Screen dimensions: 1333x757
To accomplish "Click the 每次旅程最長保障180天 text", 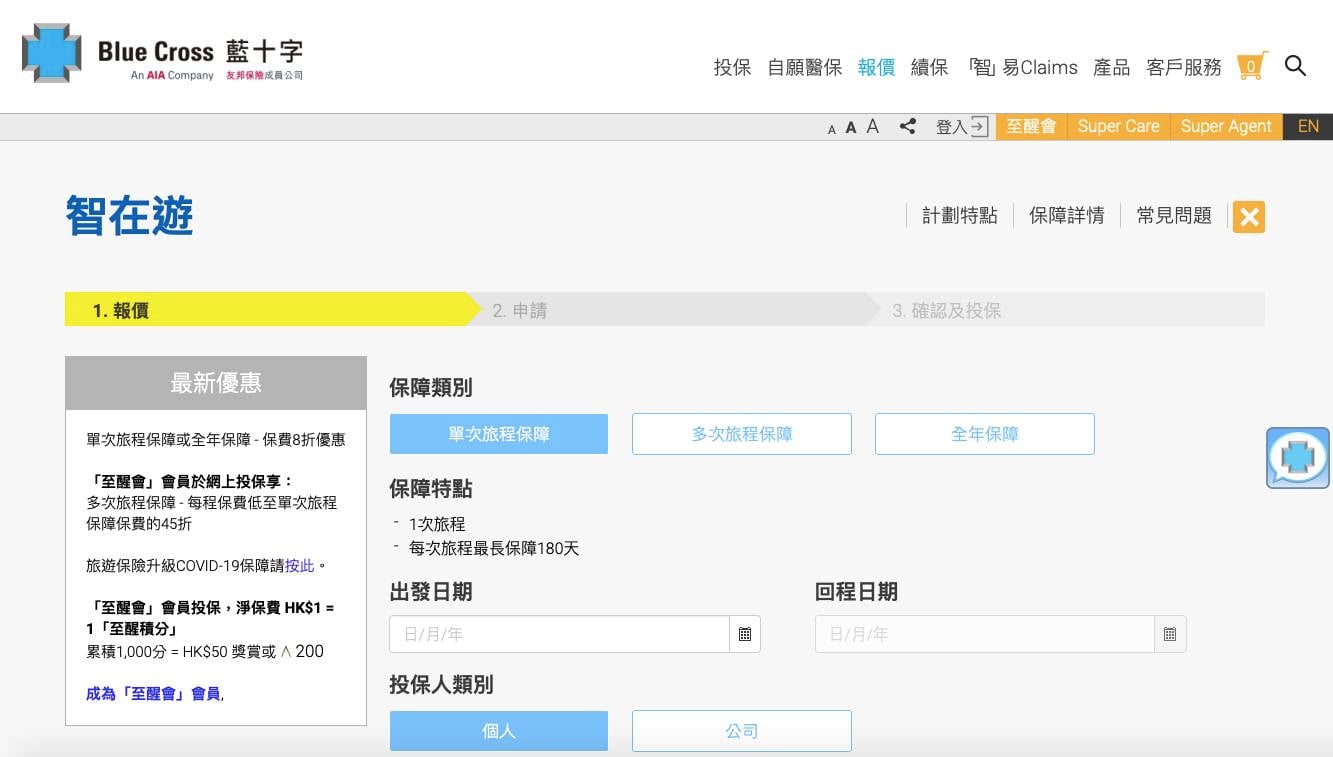I will click(x=494, y=548).
